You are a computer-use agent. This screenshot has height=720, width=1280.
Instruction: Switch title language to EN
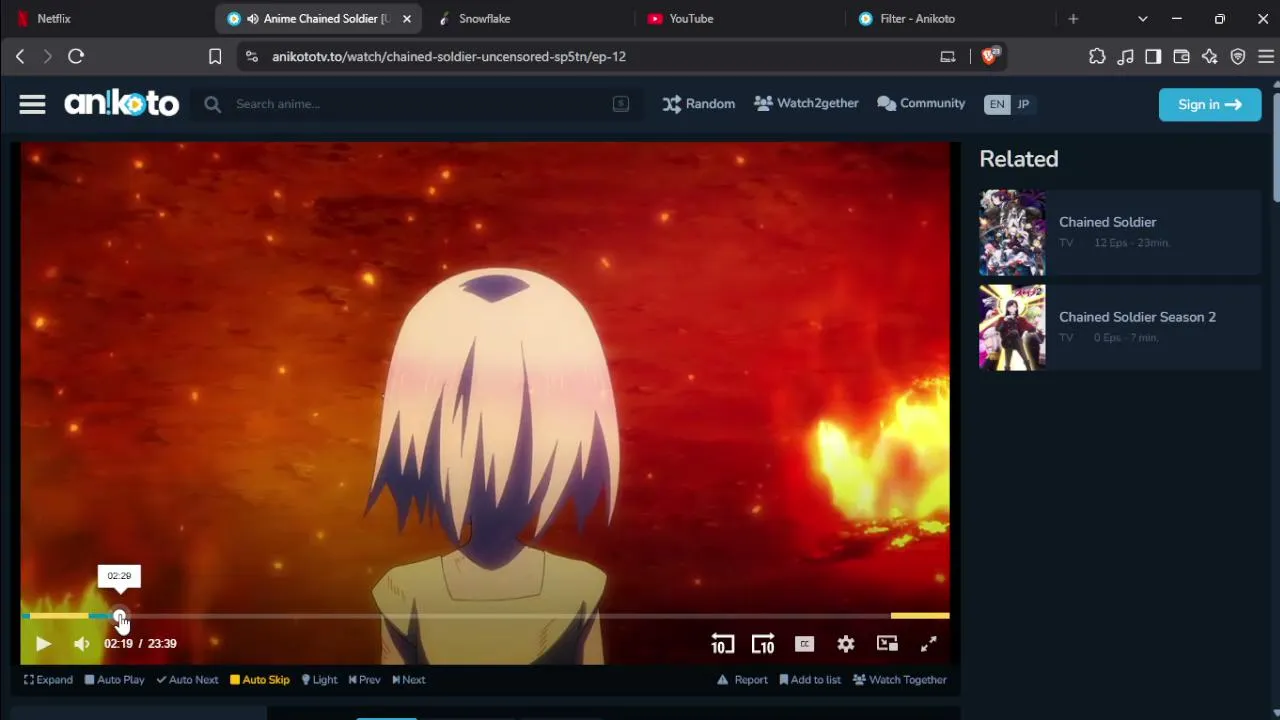click(997, 104)
